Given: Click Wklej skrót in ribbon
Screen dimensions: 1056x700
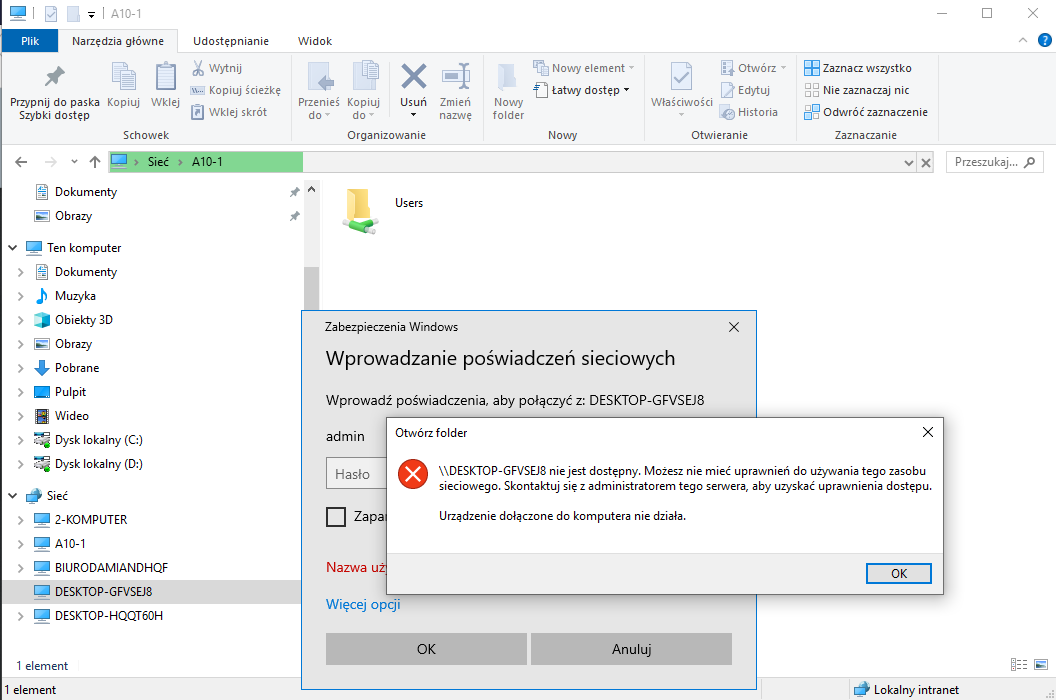Looking at the screenshot, I should click(229, 112).
